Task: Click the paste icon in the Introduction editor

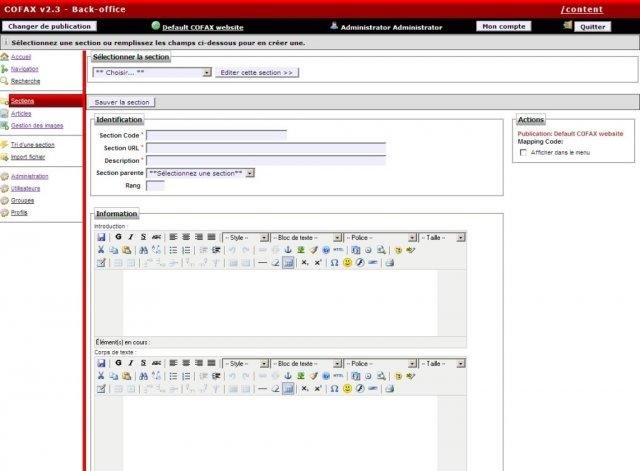Action: coord(127,250)
